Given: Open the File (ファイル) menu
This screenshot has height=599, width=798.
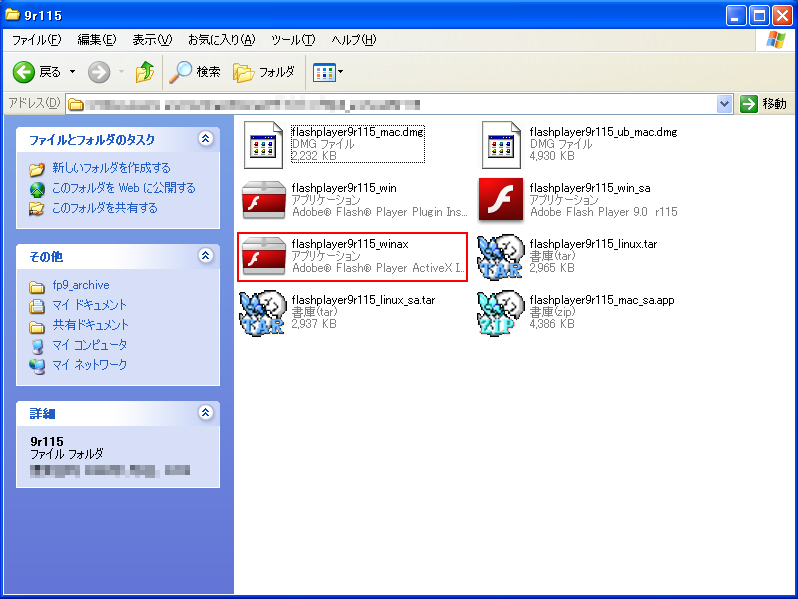Looking at the screenshot, I should point(36,40).
